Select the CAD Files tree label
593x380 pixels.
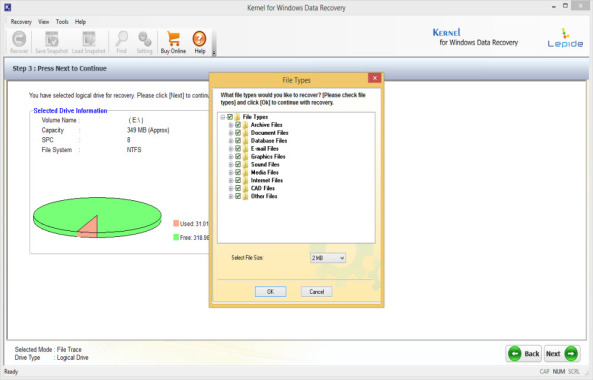tap(263, 188)
